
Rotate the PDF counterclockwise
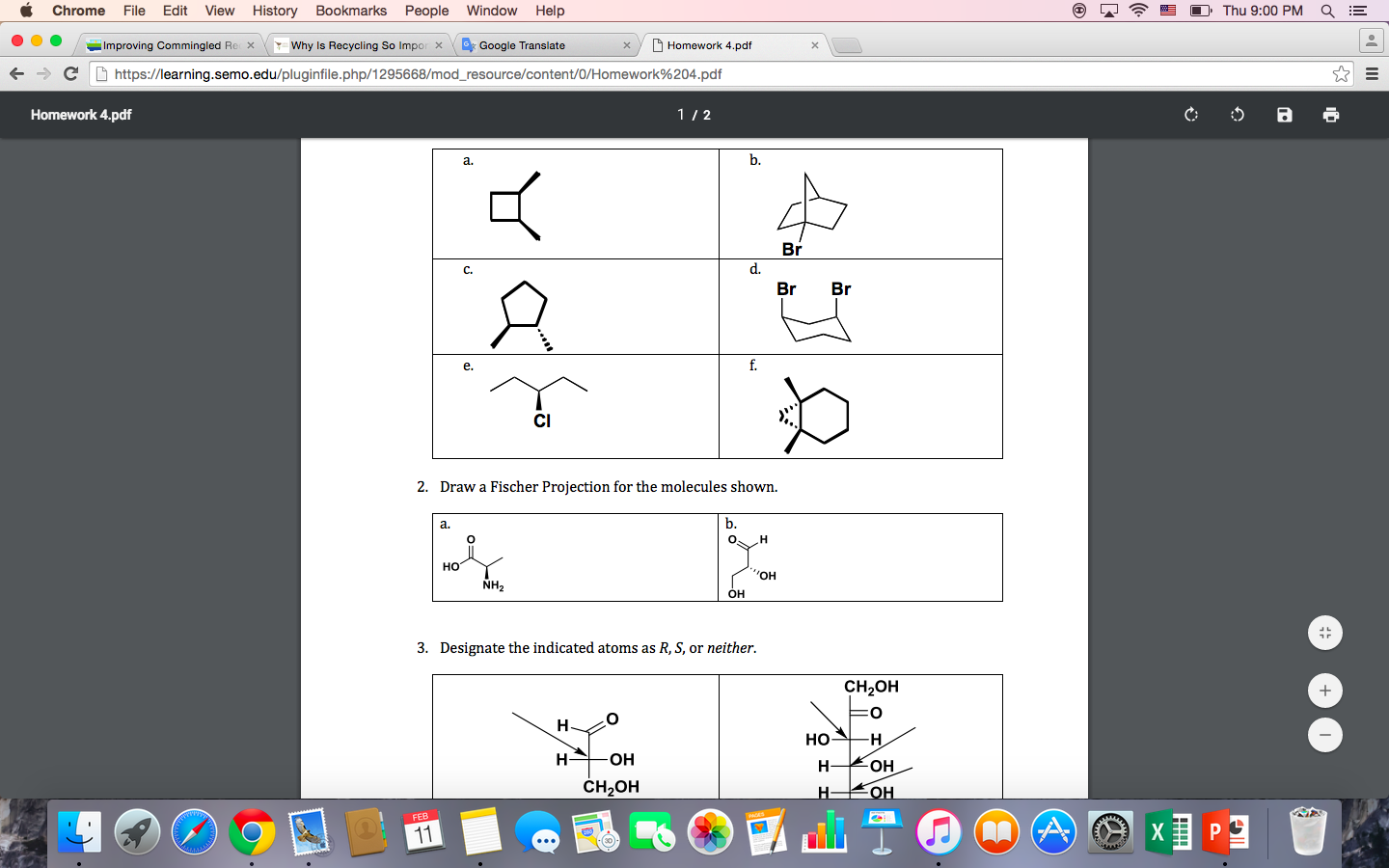pyautogui.click(x=1237, y=114)
